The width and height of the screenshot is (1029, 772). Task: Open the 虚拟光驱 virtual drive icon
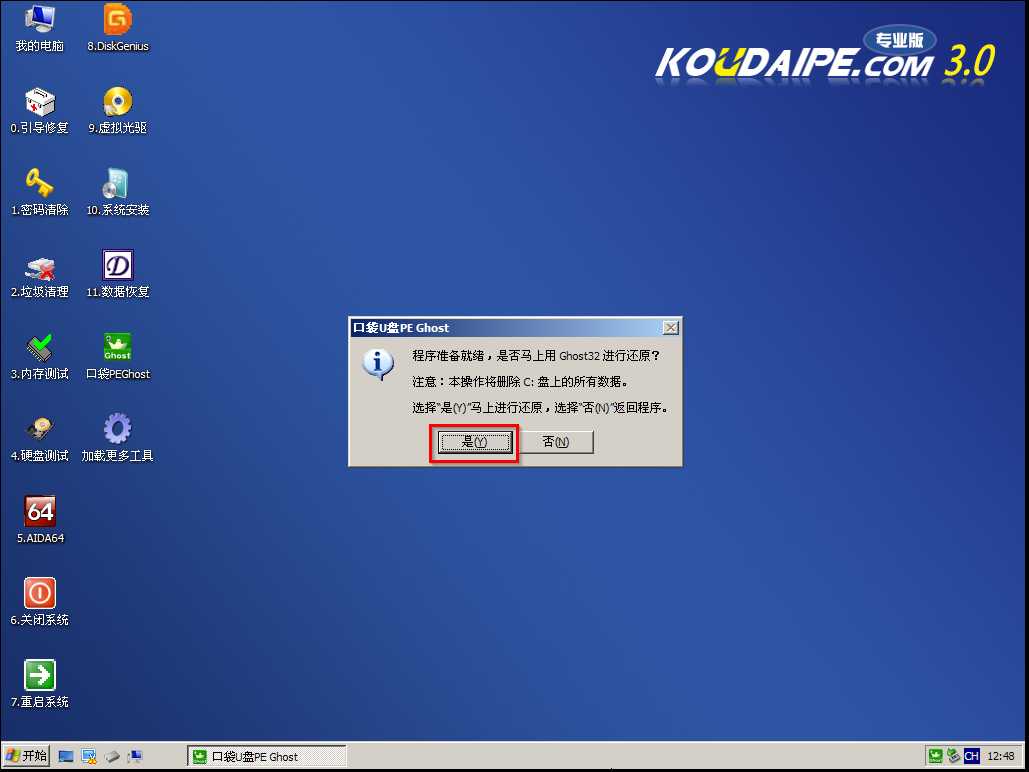point(118,102)
